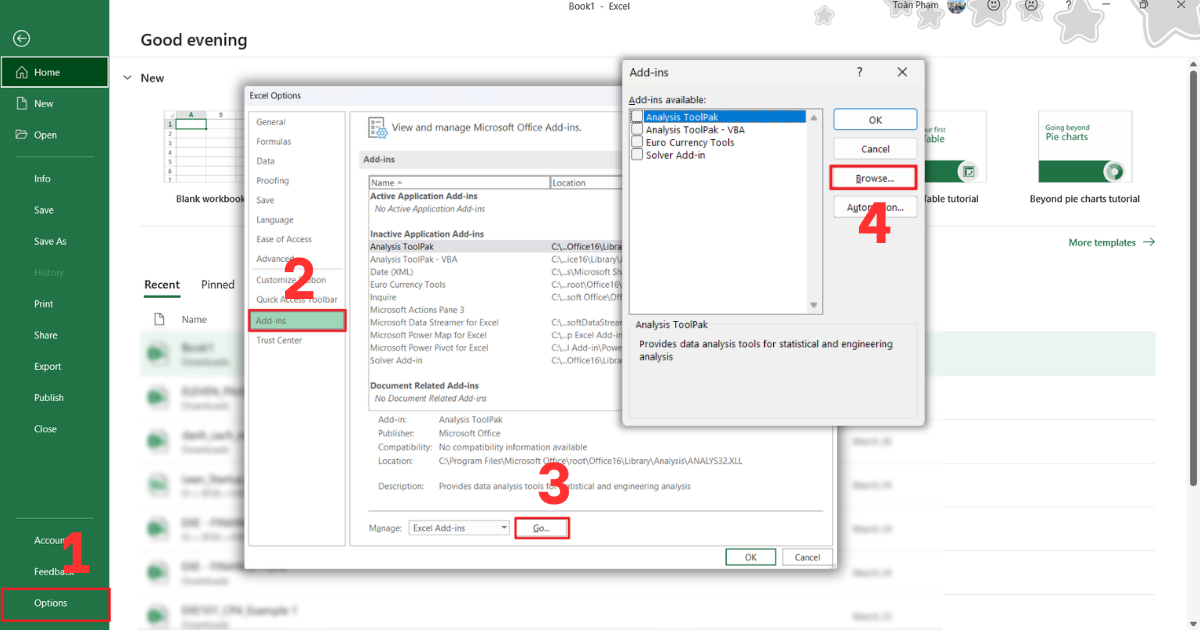Viewport: 1200px width, 630px height.
Task: Select Microsoft Power Map for Excel row
Action: 495,335
